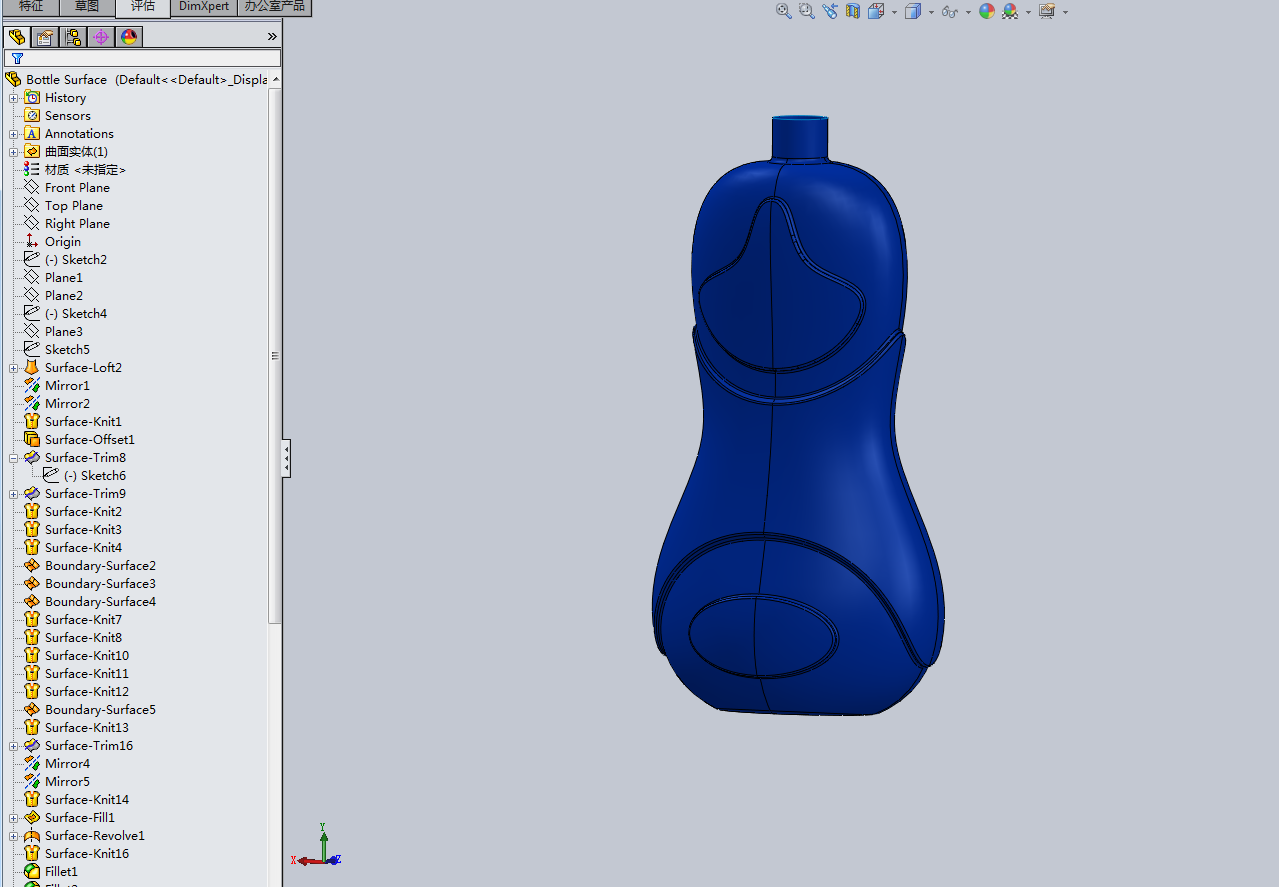Expand the Surface-Trim9 feature node

14,494
